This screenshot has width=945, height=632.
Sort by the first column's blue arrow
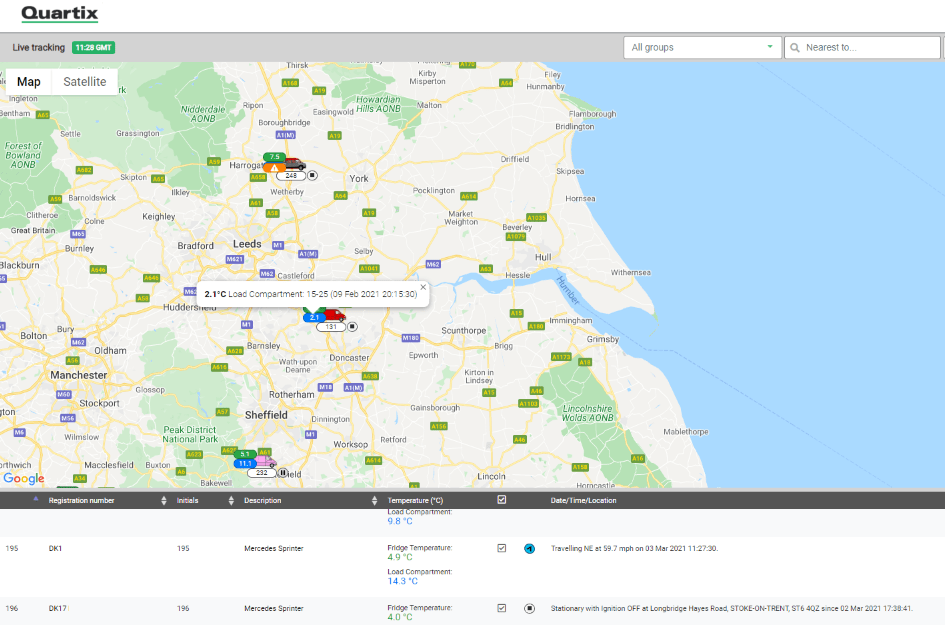(x=36, y=499)
